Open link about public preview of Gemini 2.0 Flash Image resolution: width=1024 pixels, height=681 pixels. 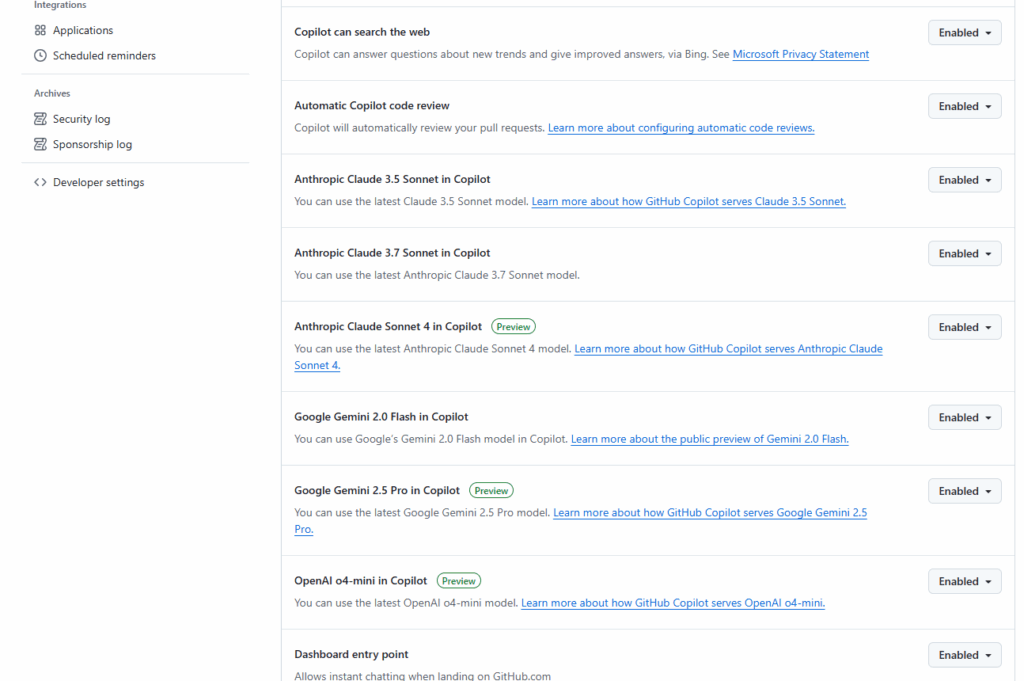click(x=710, y=439)
